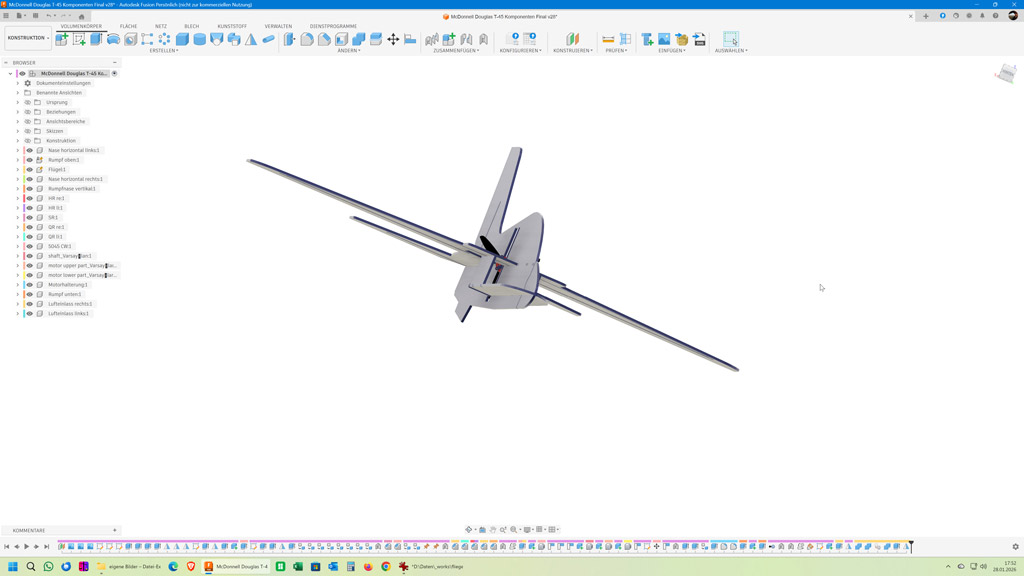Click the Extrude tool in Erstellen
Viewport: 1024px width, 576px height.
point(96,39)
